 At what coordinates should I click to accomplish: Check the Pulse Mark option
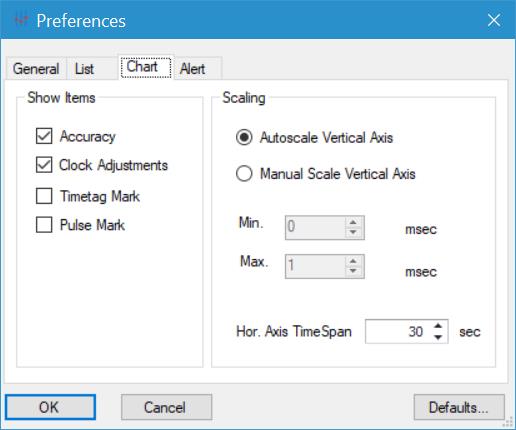44,225
